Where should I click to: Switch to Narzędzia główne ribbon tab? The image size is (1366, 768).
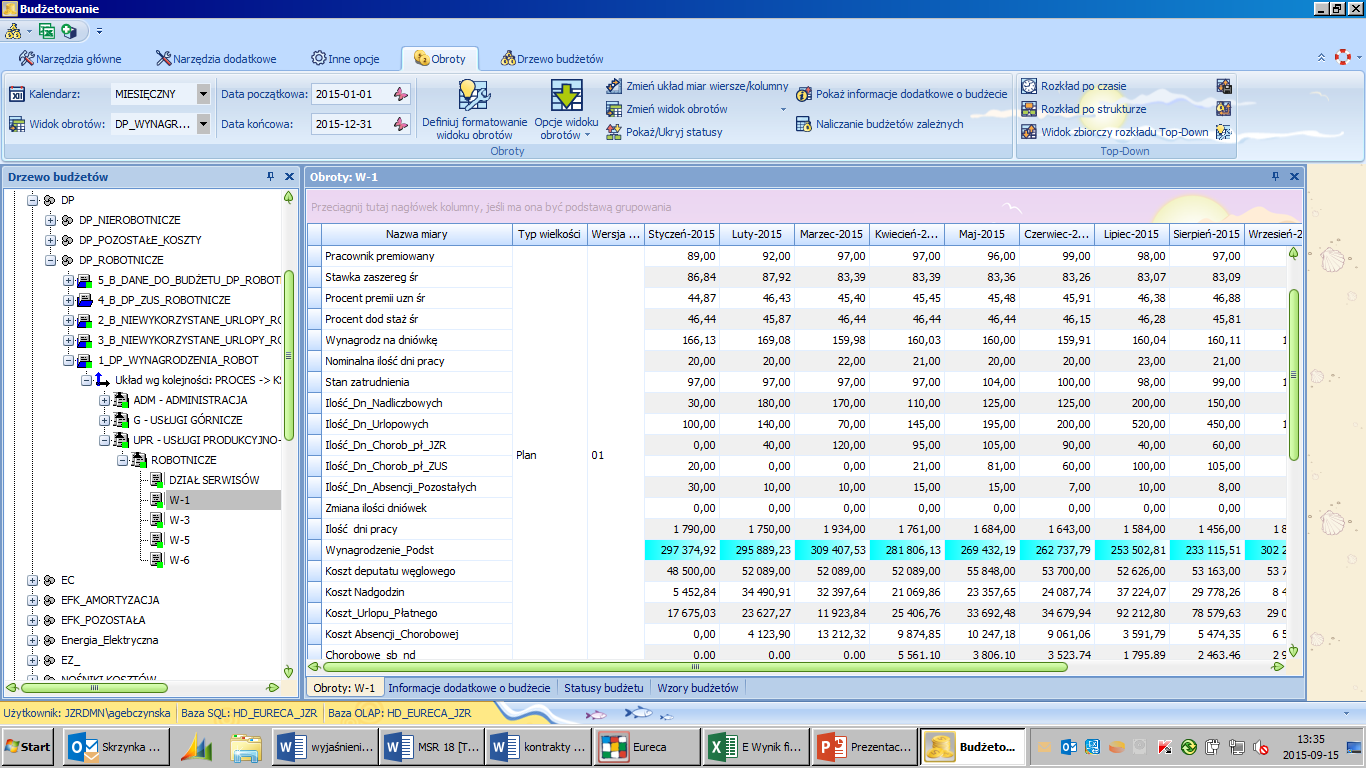(73, 59)
